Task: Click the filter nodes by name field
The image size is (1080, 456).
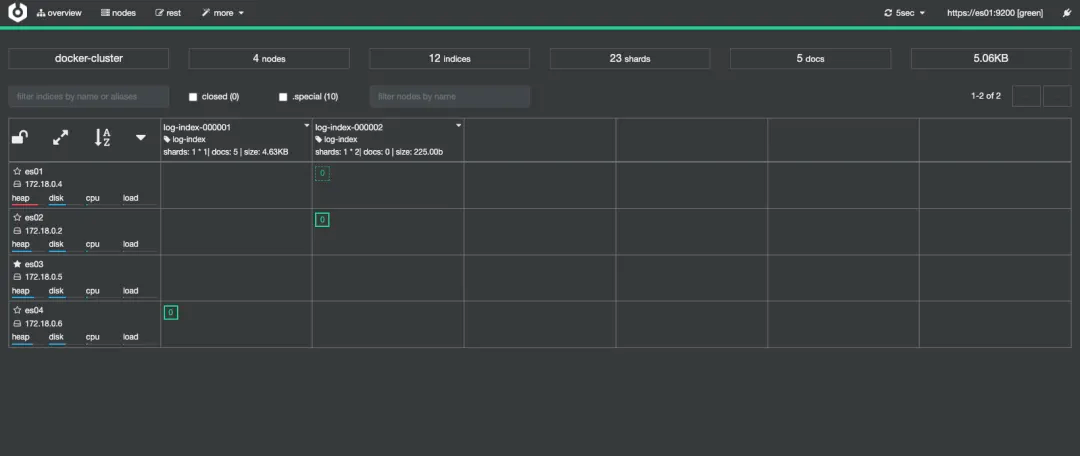Action: pyautogui.click(x=450, y=96)
